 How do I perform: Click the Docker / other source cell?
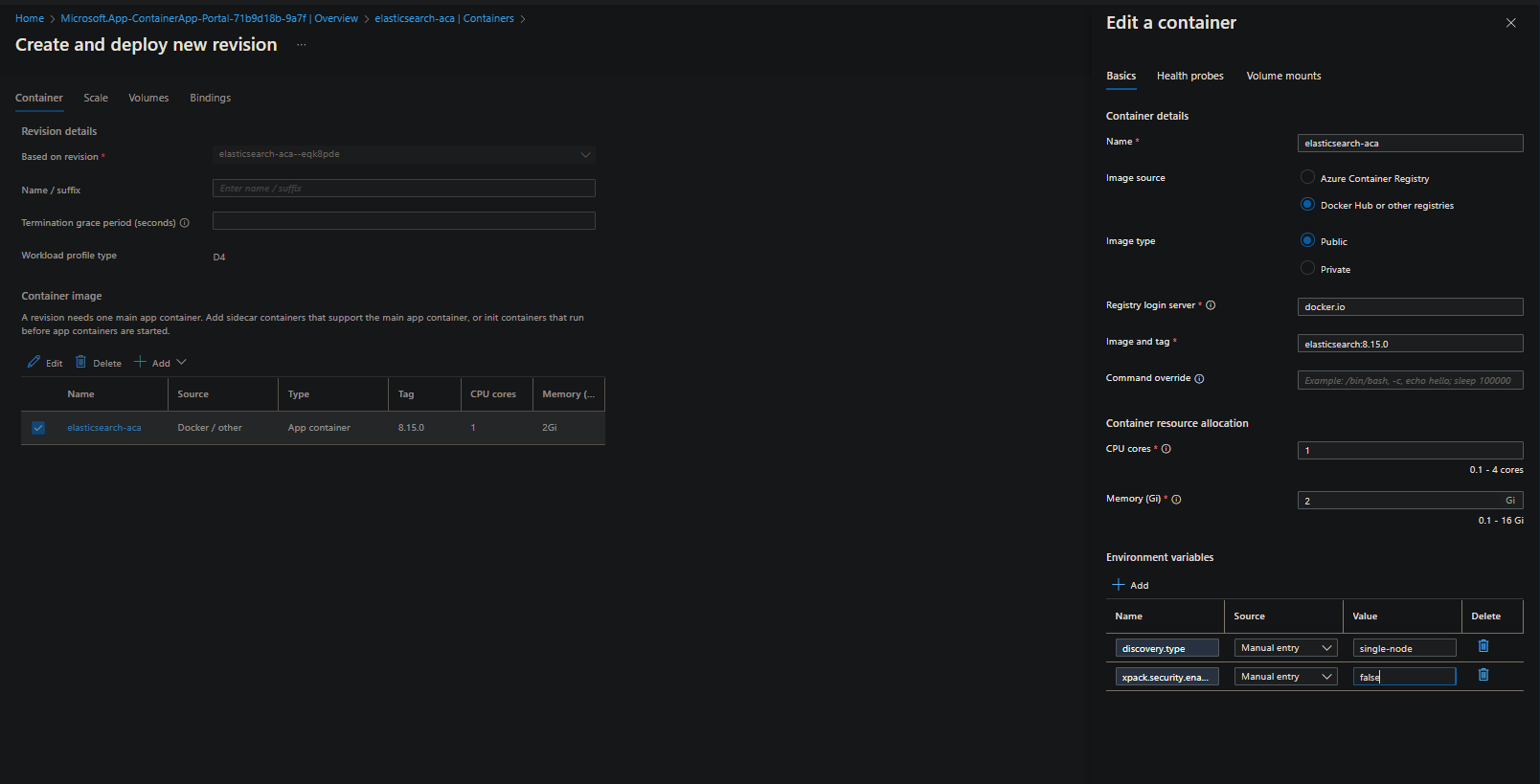pos(210,428)
